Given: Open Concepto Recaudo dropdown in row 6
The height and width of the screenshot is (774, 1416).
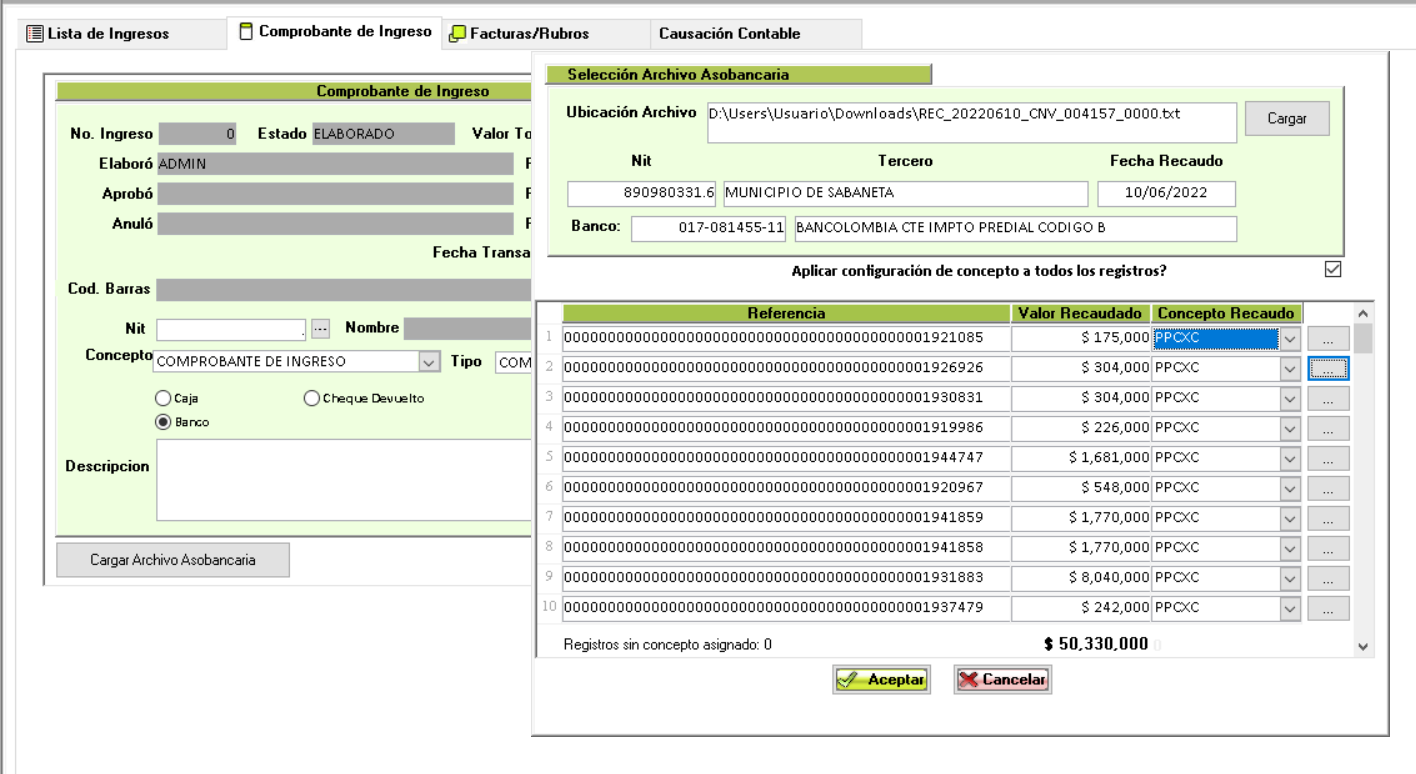Looking at the screenshot, I should 1289,490.
